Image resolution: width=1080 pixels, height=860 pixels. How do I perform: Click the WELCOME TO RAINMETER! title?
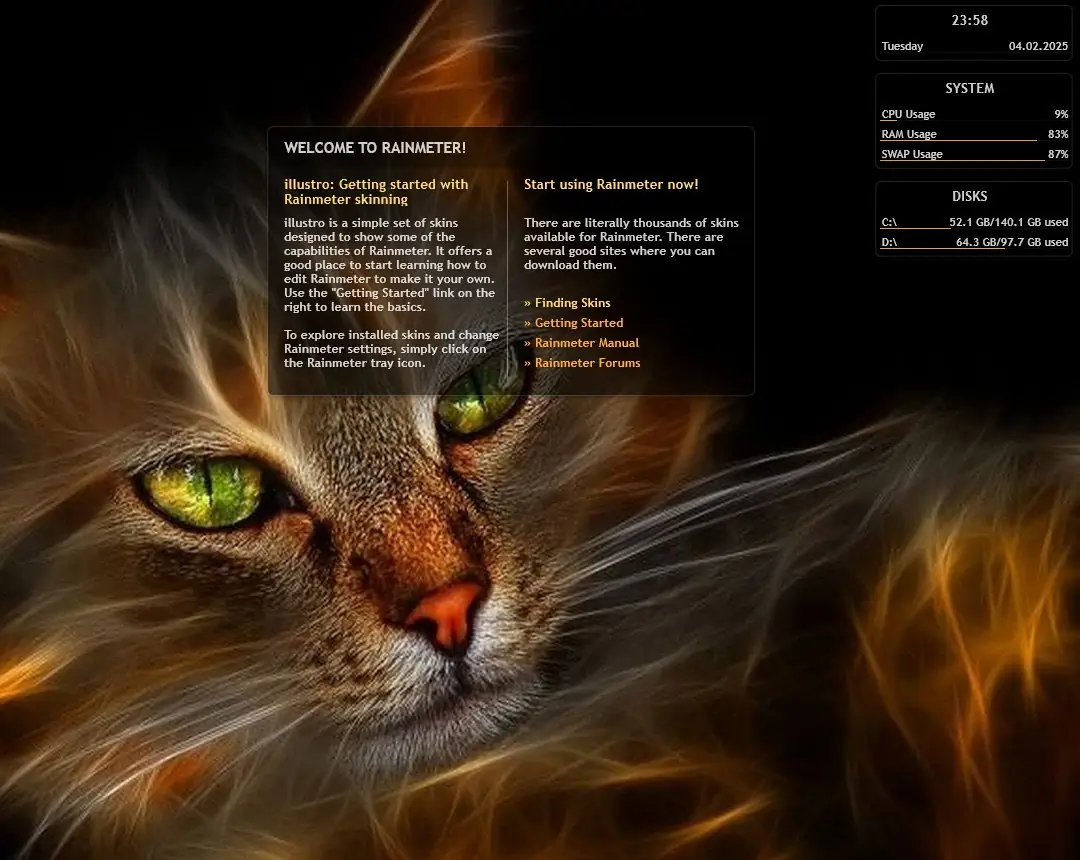375,148
